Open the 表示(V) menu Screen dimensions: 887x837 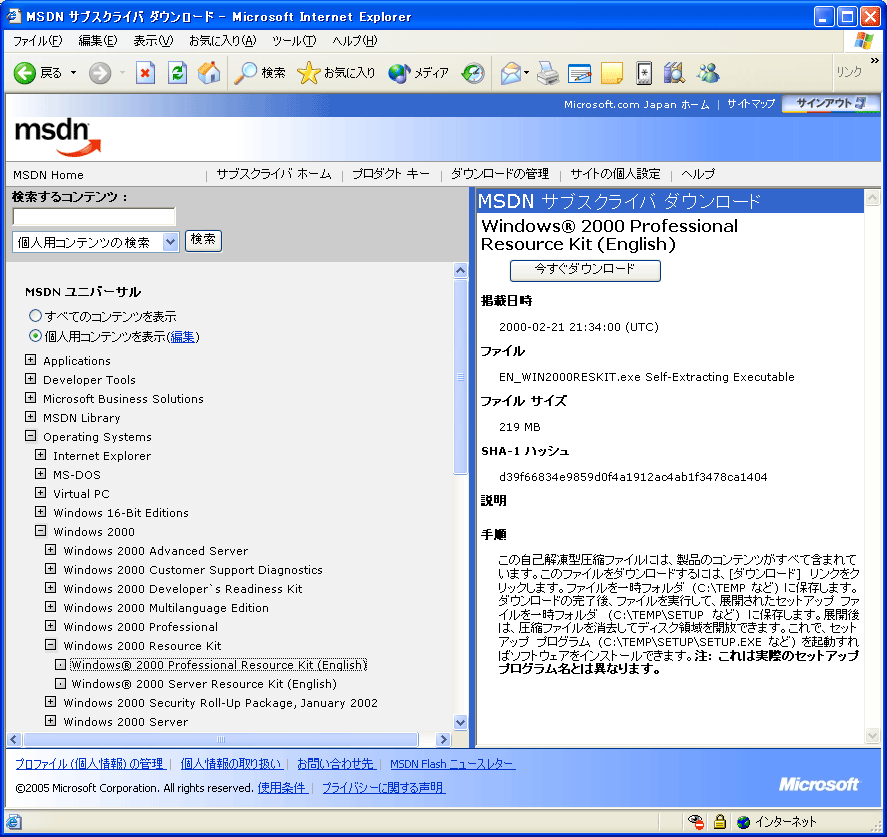(x=153, y=41)
